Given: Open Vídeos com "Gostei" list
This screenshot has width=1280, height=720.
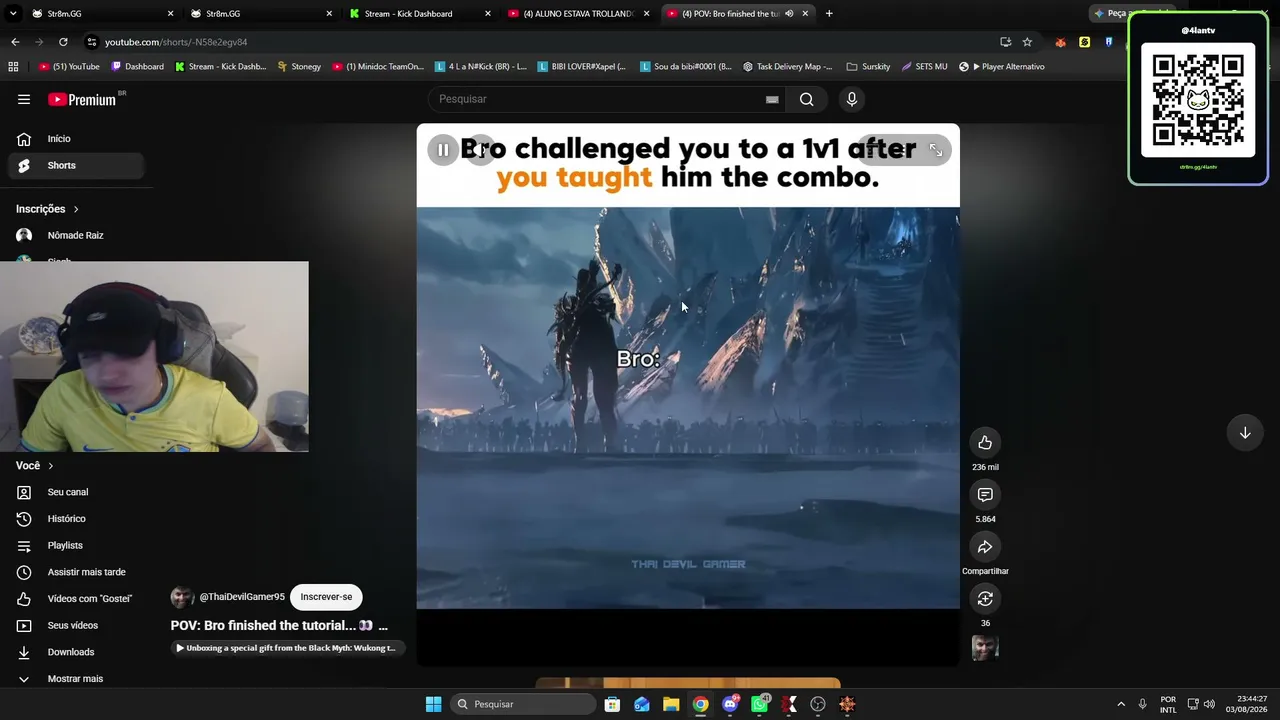Looking at the screenshot, I should pos(76,599).
